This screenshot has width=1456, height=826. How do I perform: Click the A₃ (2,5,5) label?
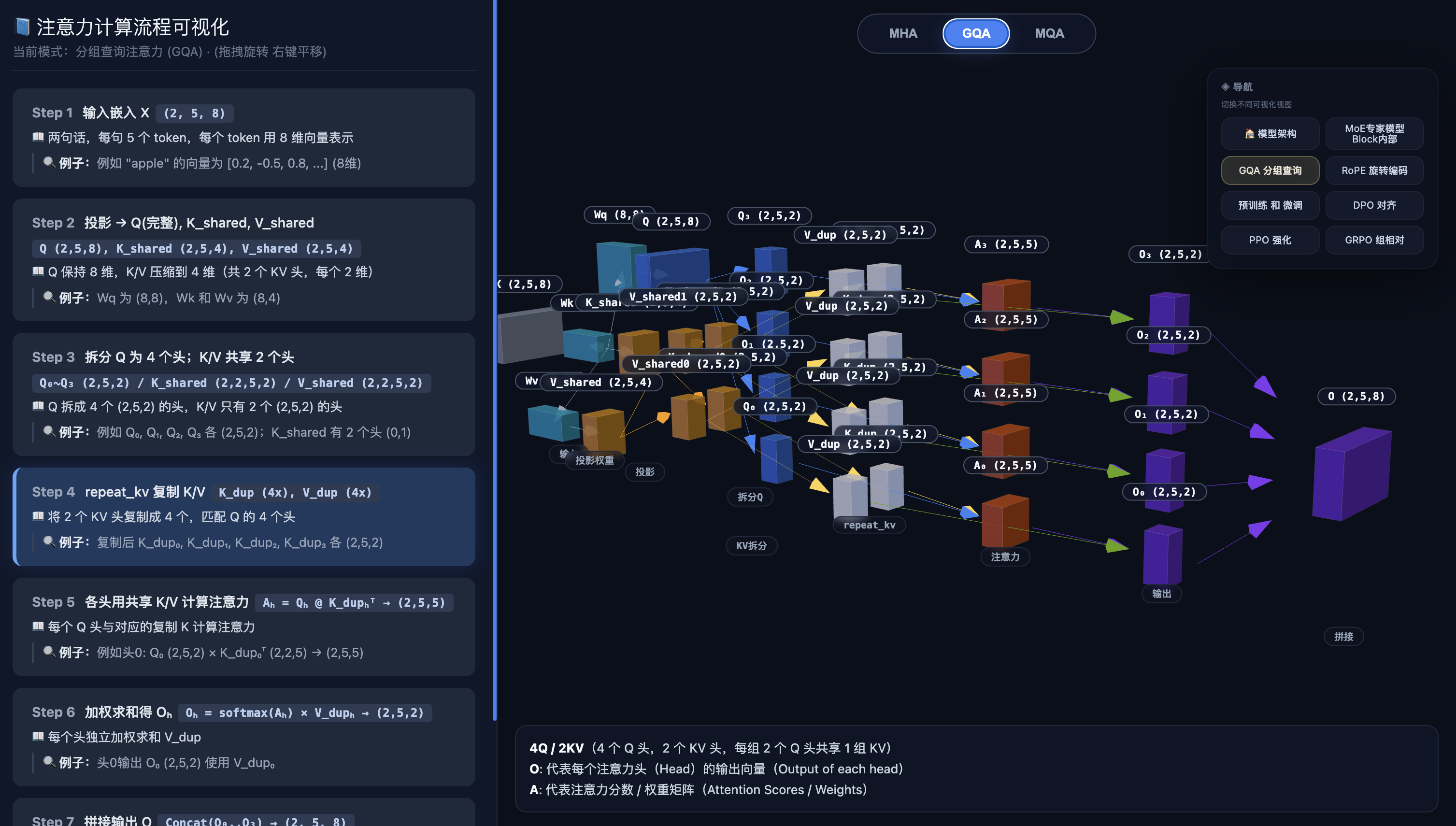pos(1006,244)
